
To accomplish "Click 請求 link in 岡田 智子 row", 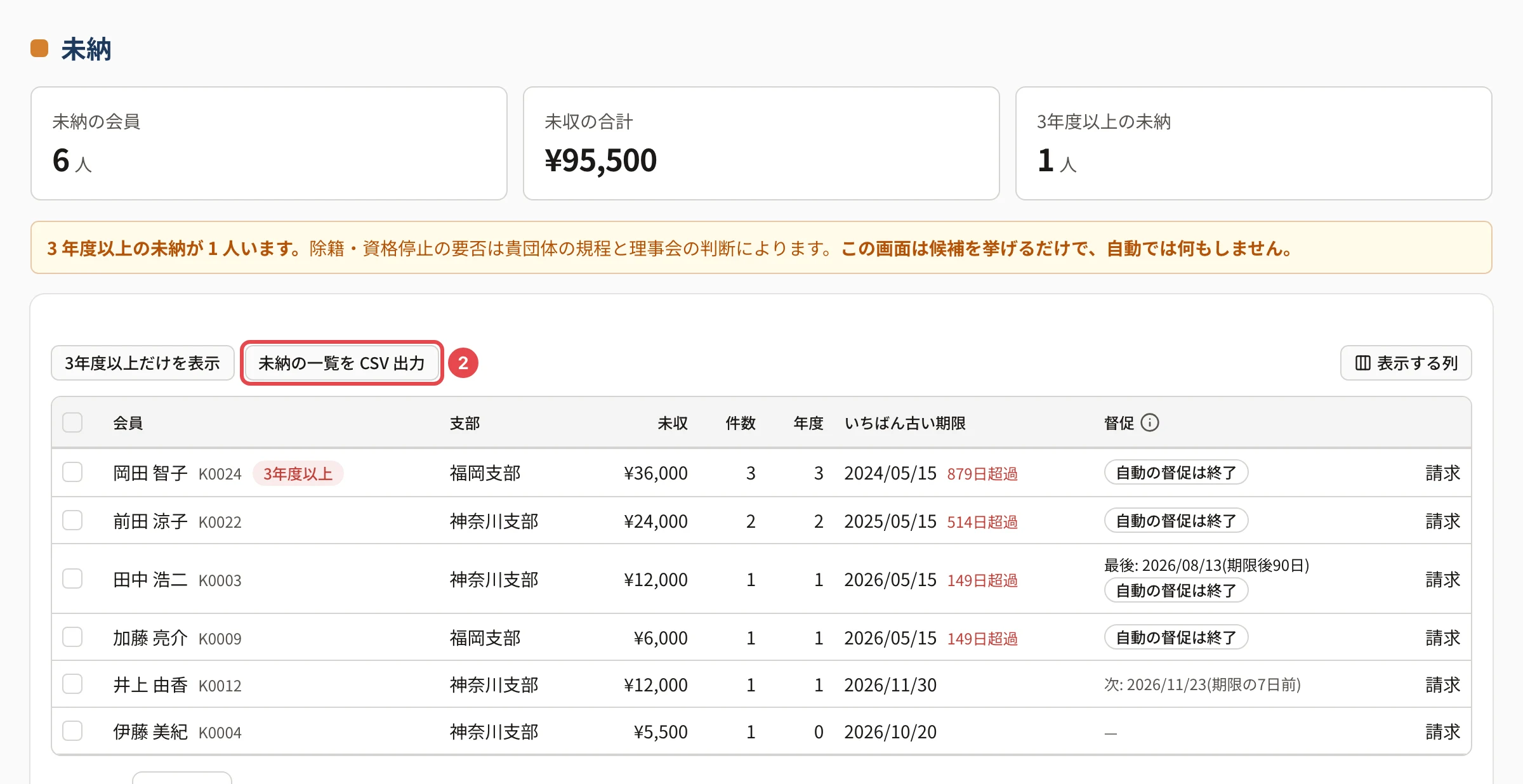I will coord(1442,473).
